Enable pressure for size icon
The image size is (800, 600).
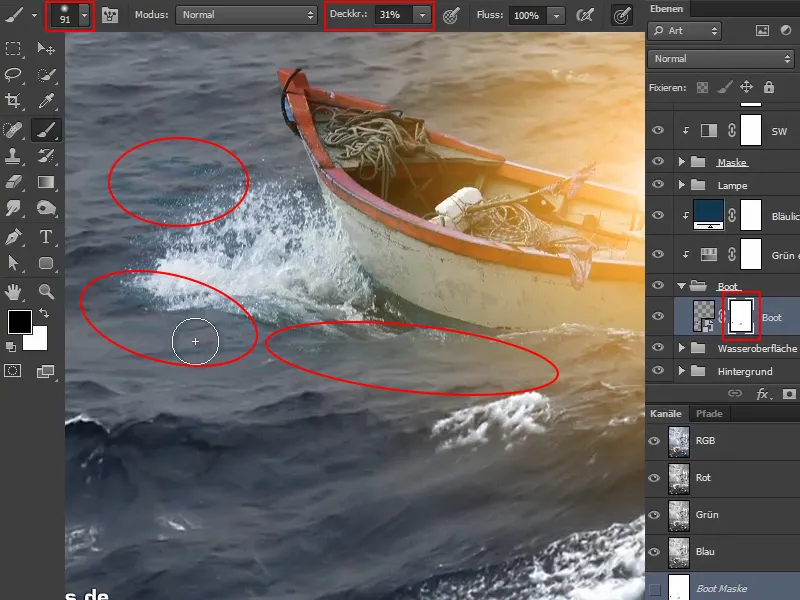621,16
